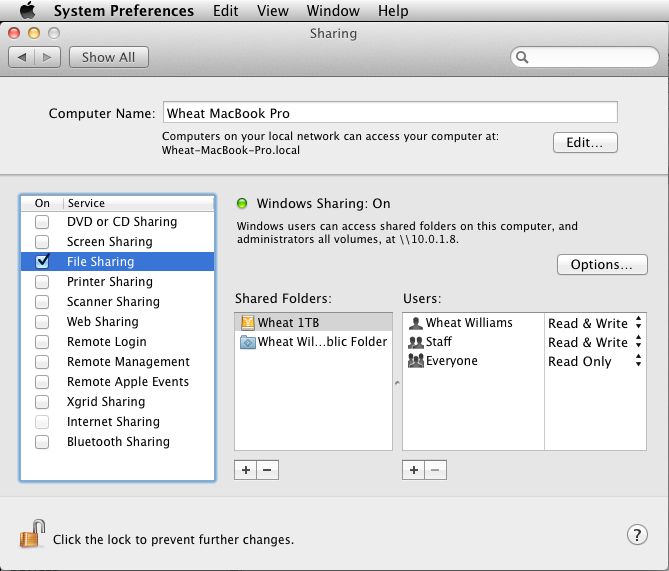The height and width of the screenshot is (571, 669).
Task: Select the Wheat 1TB shared folder
Action: [x=314, y=323]
